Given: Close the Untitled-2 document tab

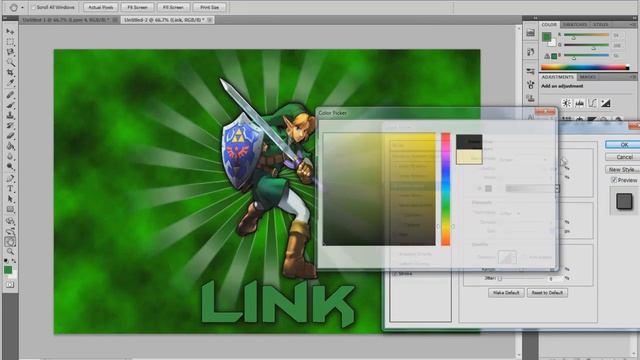Looking at the screenshot, I should [x=210, y=20].
